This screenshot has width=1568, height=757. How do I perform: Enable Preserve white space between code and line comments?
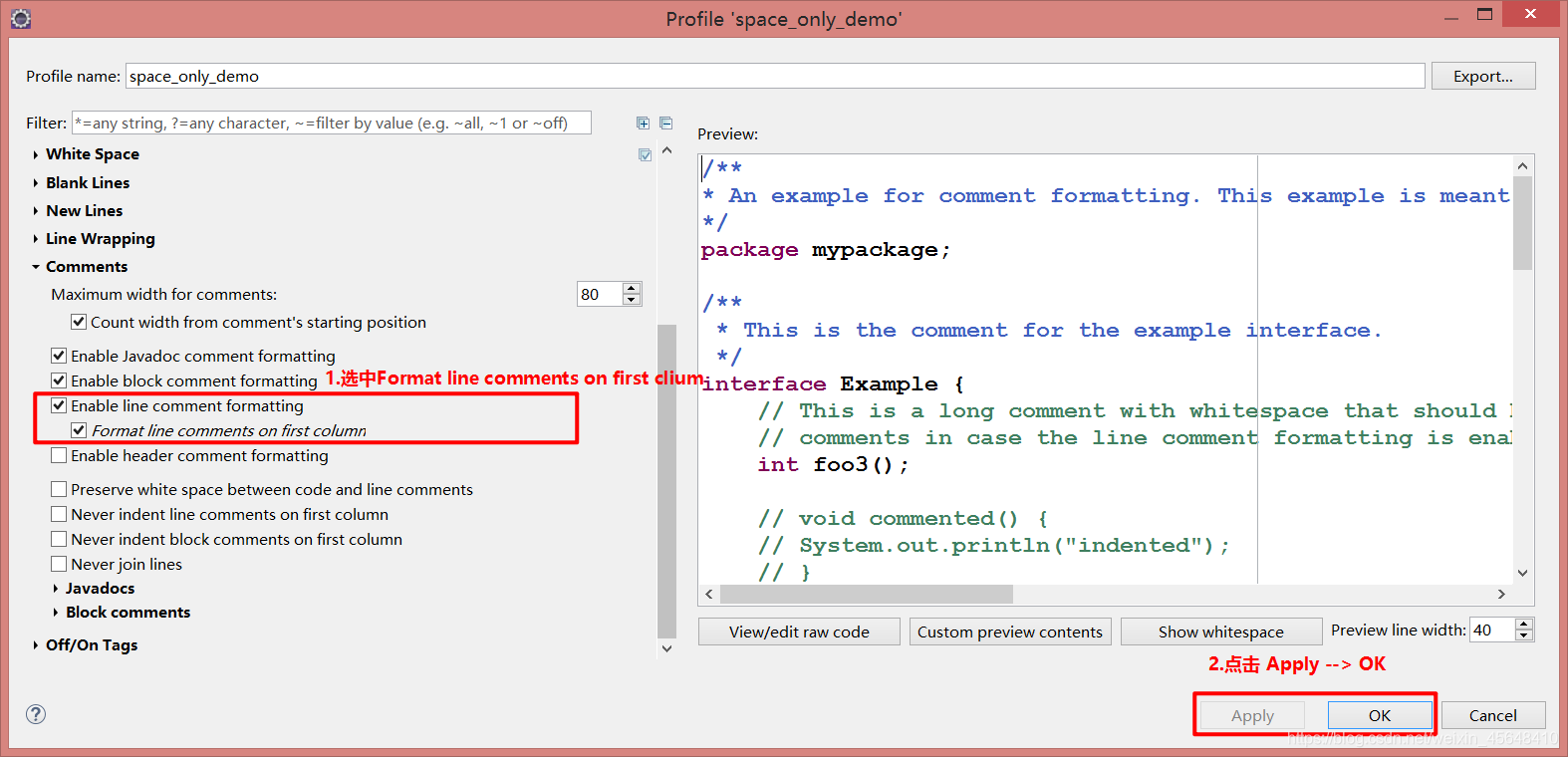click(x=59, y=489)
